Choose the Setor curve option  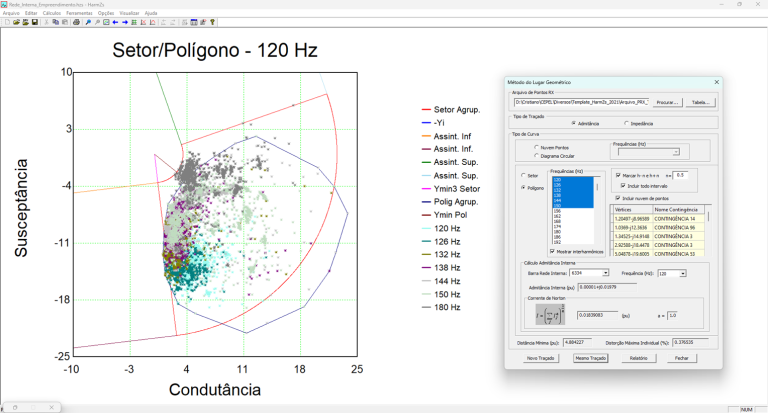(522, 175)
